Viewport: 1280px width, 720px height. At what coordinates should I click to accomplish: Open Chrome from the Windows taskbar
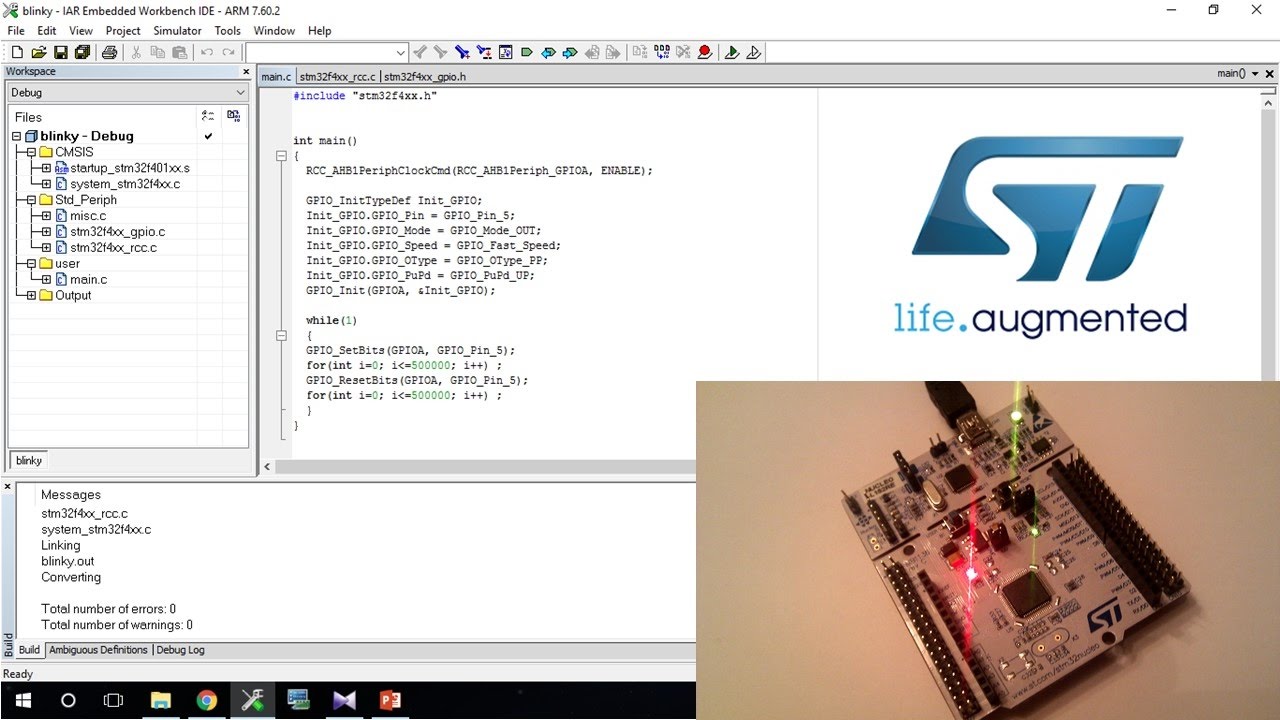[206, 700]
